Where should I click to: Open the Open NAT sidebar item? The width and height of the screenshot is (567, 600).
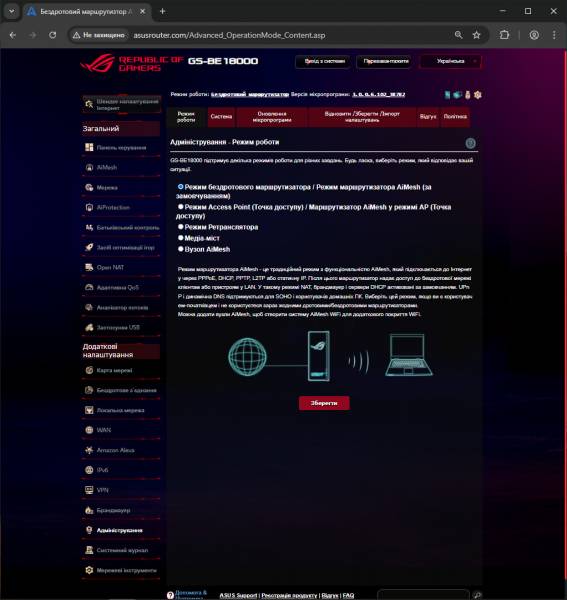coord(121,267)
